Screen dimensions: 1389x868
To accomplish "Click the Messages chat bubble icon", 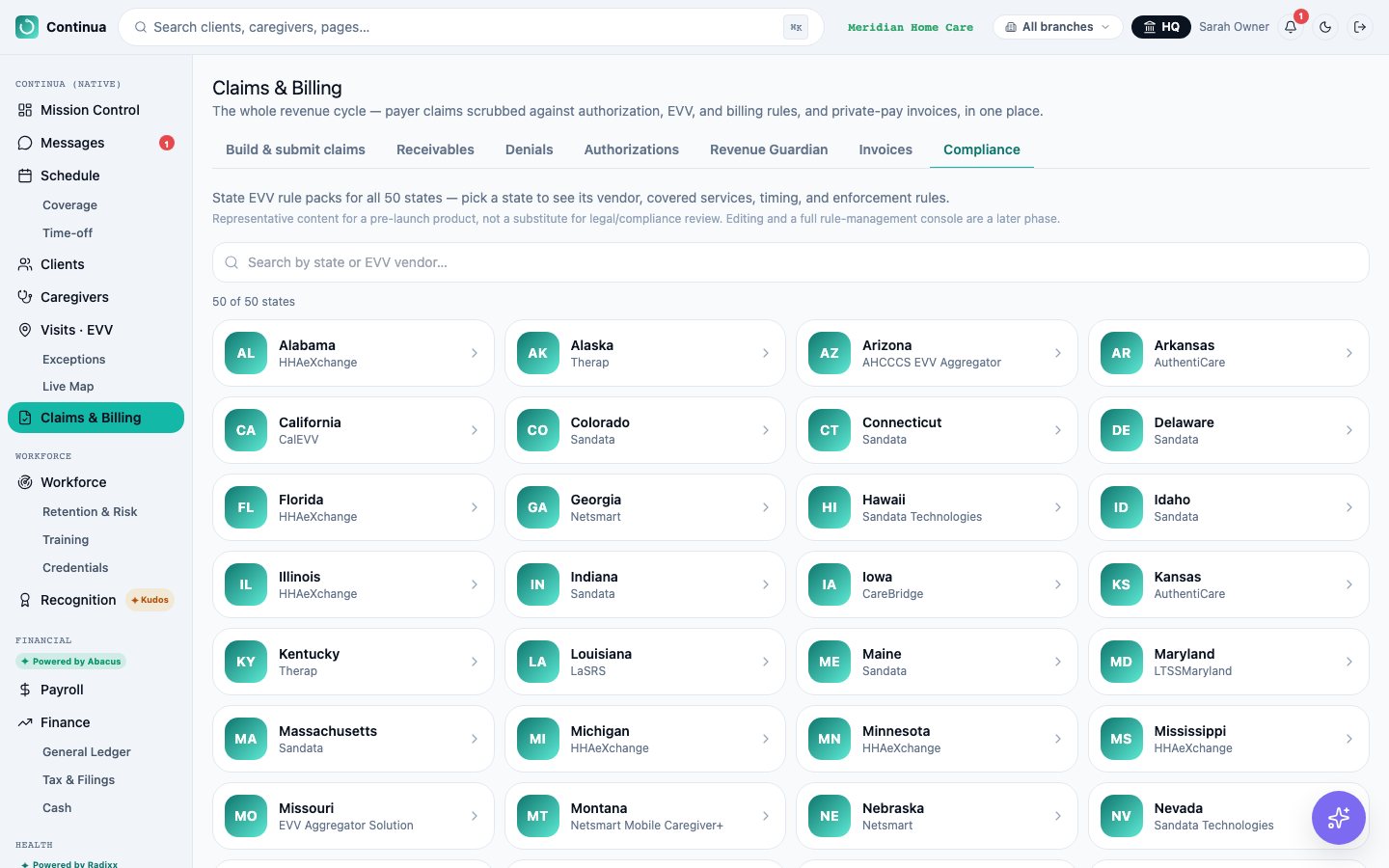I will click(25, 143).
